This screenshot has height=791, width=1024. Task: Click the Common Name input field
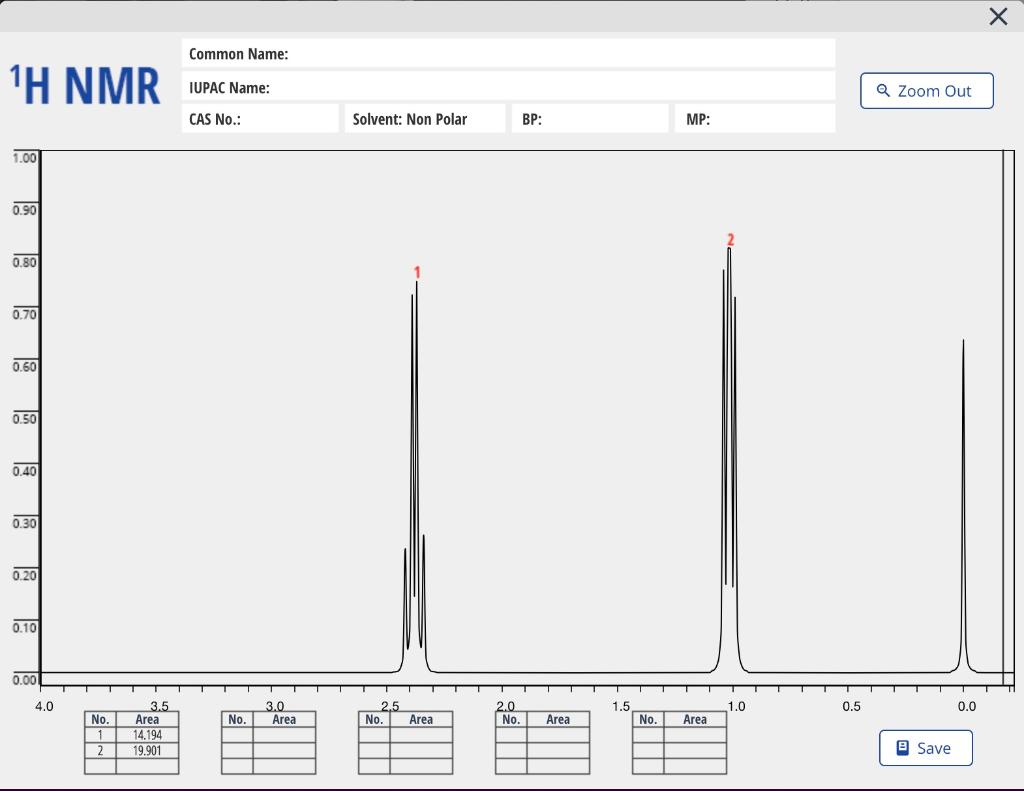(508, 53)
